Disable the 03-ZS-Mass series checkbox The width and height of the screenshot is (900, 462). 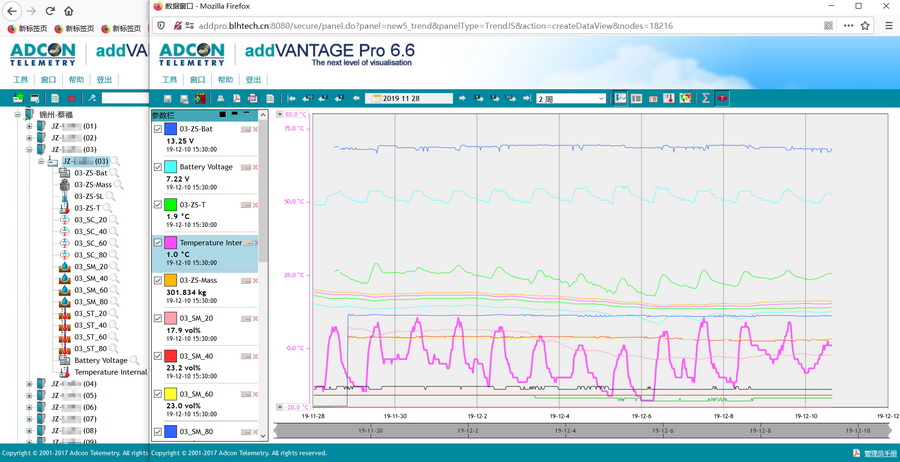tap(158, 281)
